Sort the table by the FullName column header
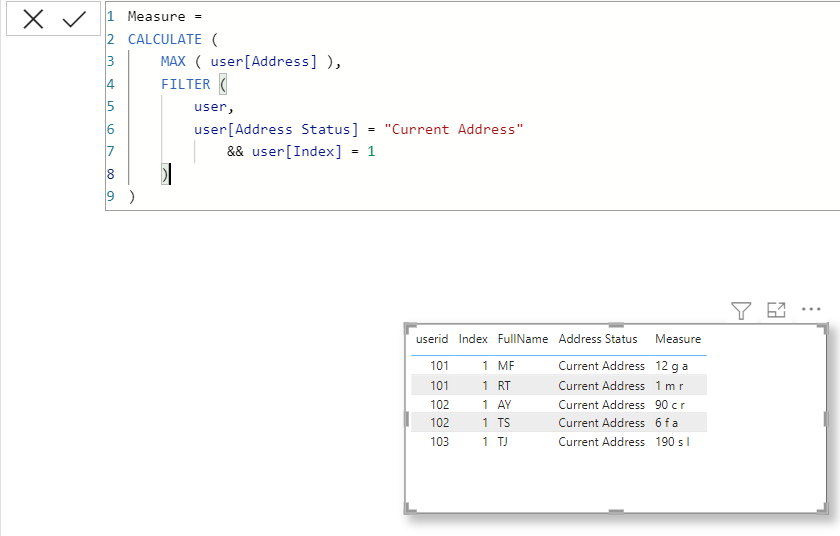This screenshot has height=536, width=840. click(x=523, y=339)
